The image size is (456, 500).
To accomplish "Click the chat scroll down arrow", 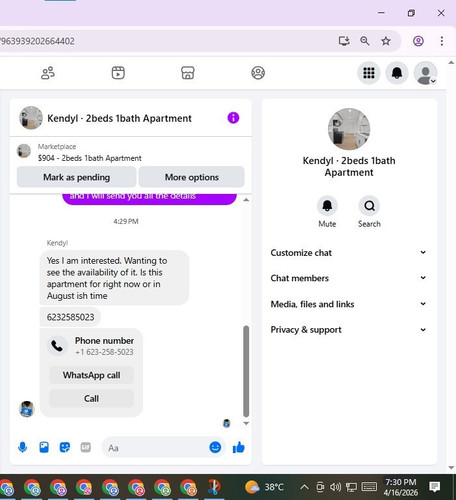I will 246,423.
